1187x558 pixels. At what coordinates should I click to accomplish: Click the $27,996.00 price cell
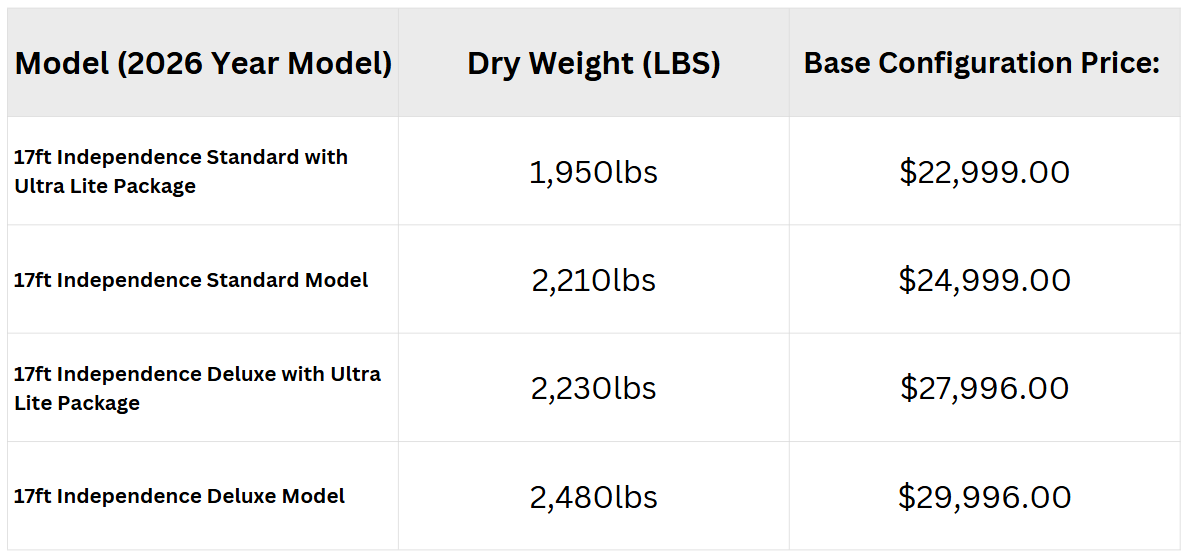coord(984,388)
